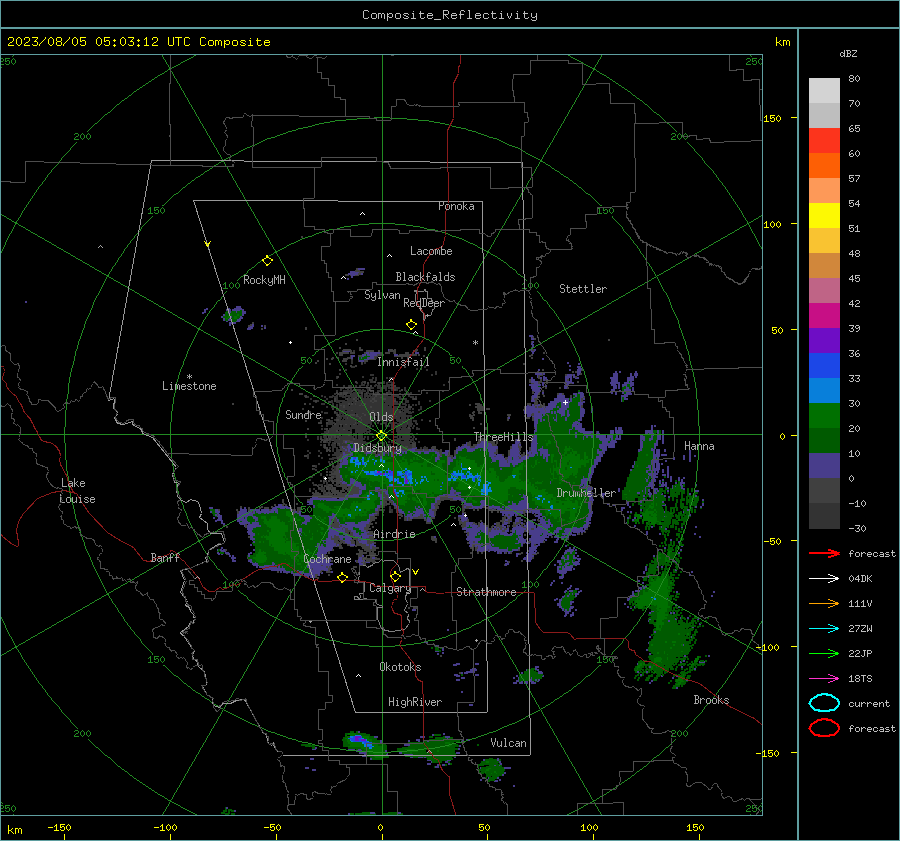Pick the yellow 54 dBZ swatch

pyautogui.click(x=824, y=215)
